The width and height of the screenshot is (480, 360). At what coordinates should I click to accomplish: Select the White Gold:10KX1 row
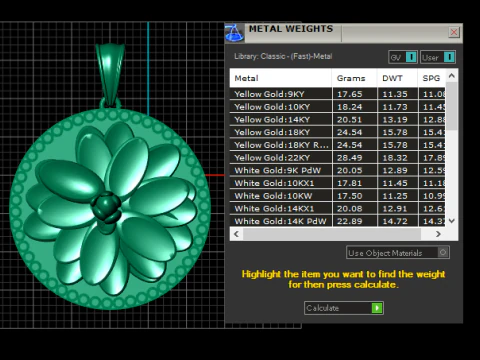tap(338, 183)
